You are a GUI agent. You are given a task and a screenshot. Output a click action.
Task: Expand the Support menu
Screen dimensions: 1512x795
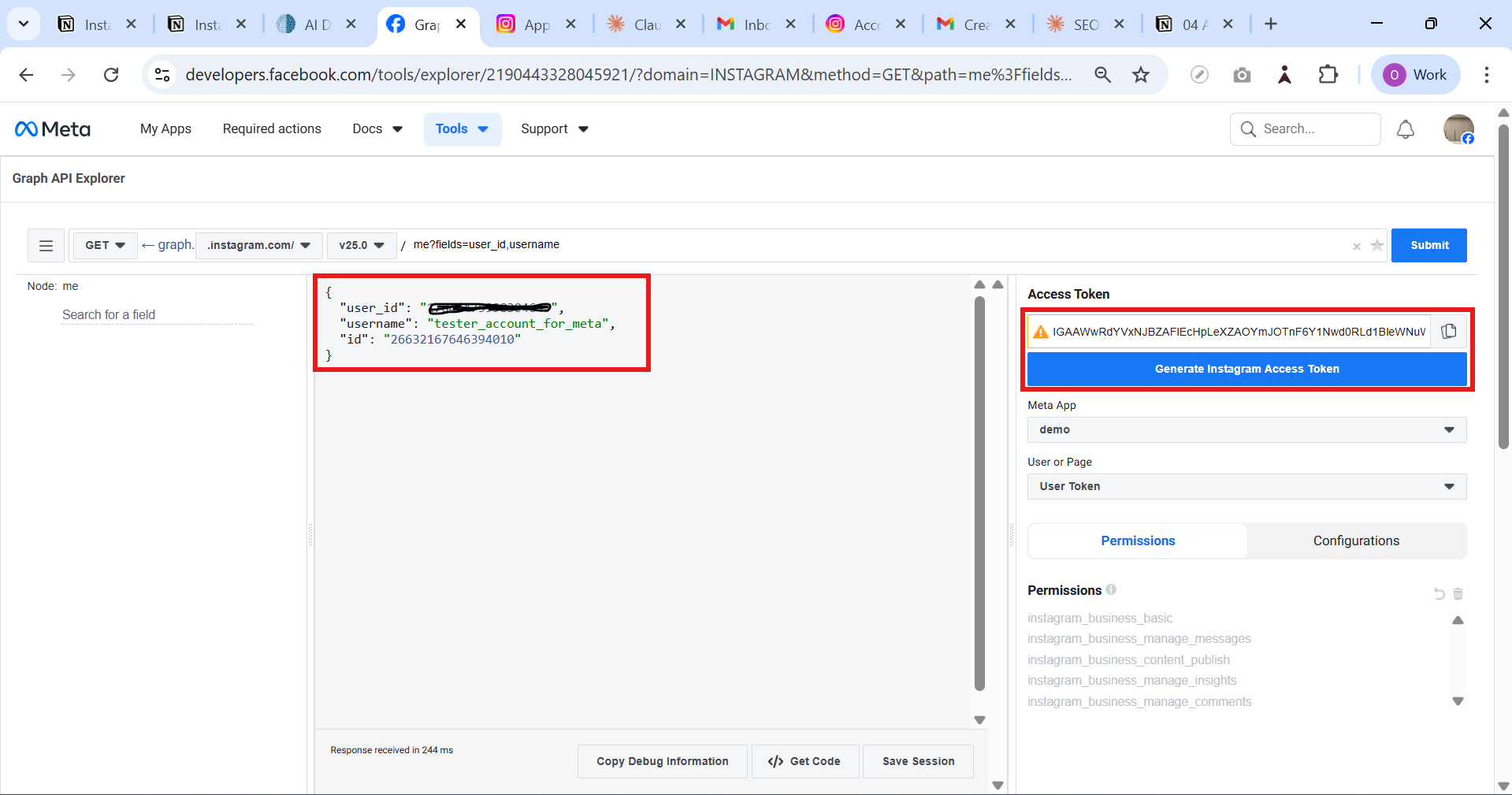(555, 129)
